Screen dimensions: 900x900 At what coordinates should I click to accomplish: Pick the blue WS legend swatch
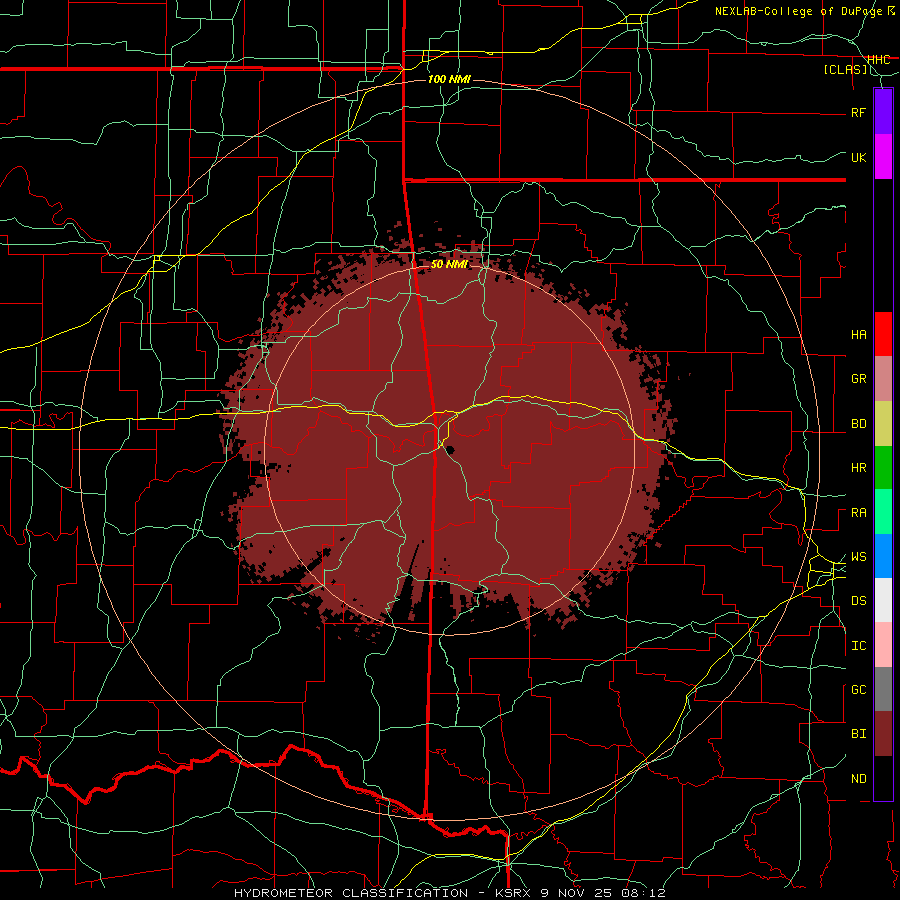(x=883, y=556)
